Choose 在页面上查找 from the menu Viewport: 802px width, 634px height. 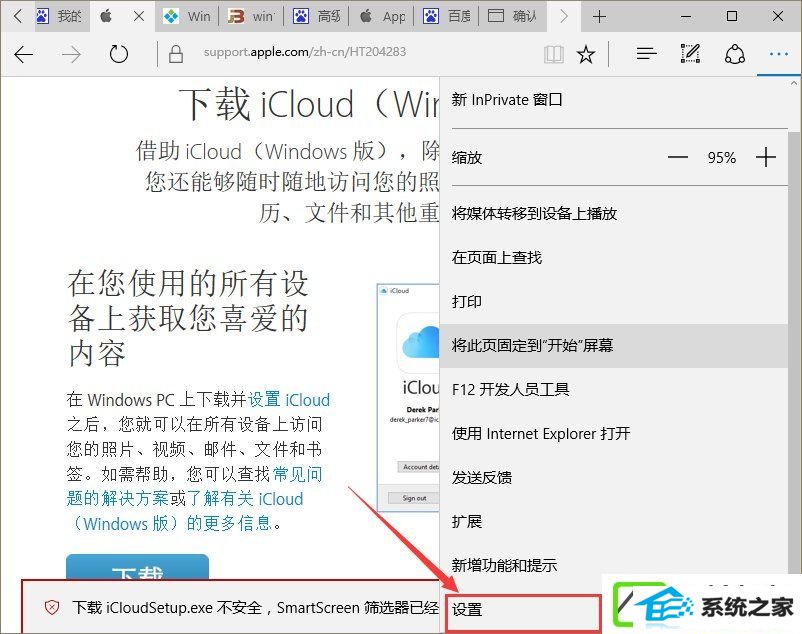pyautogui.click(x=613, y=257)
